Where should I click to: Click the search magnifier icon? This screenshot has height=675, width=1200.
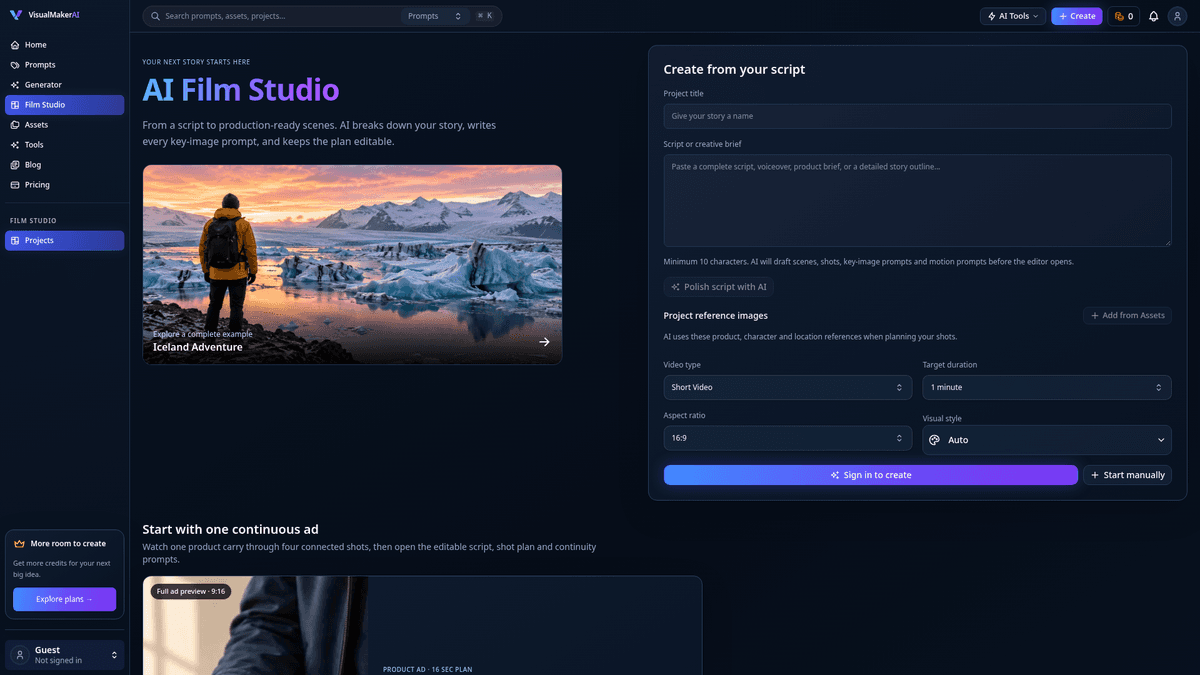(x=155, y=16)
